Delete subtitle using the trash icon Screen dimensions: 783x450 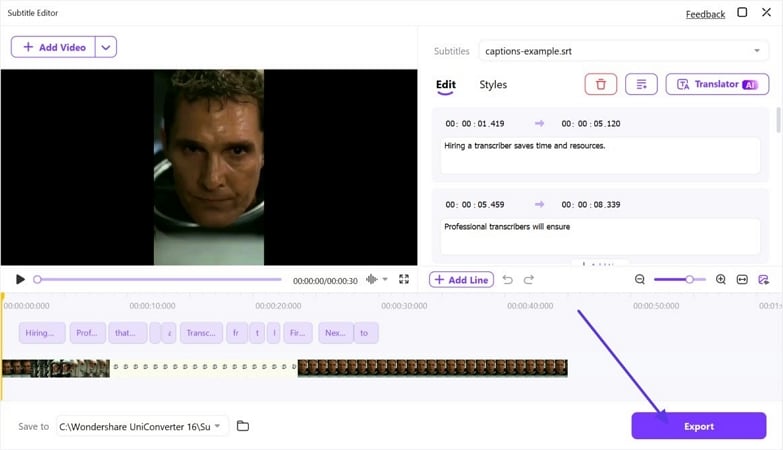(601, 84)
